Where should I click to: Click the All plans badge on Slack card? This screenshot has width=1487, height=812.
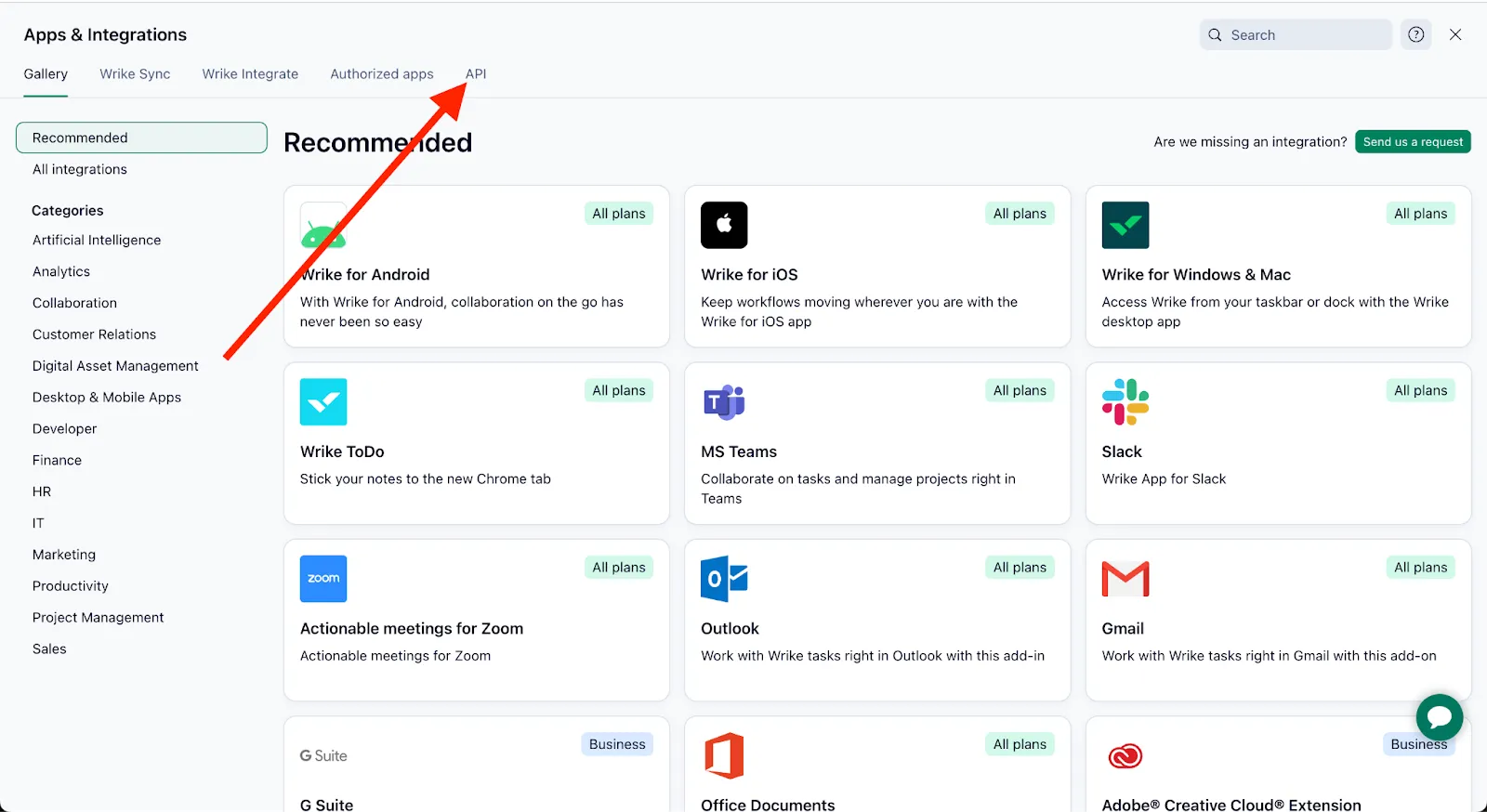pos(1420,391)
